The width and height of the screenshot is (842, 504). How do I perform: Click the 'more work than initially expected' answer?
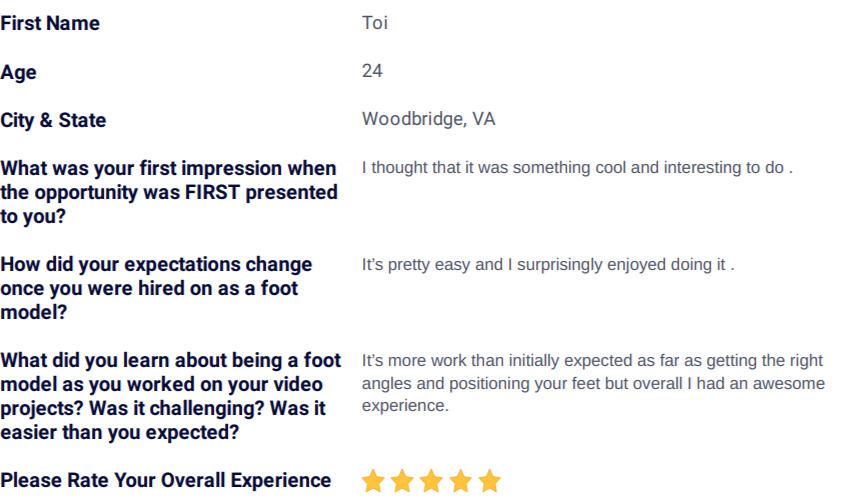pyautogui.click(x=593, y=383)
